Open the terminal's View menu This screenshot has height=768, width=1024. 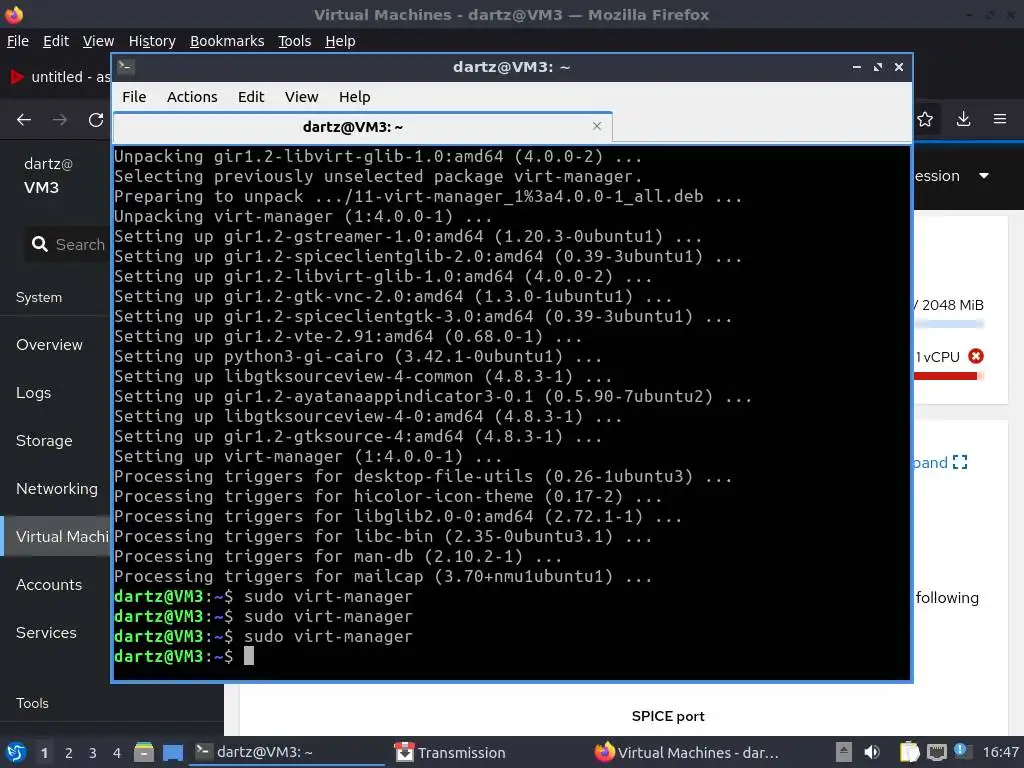301,97
